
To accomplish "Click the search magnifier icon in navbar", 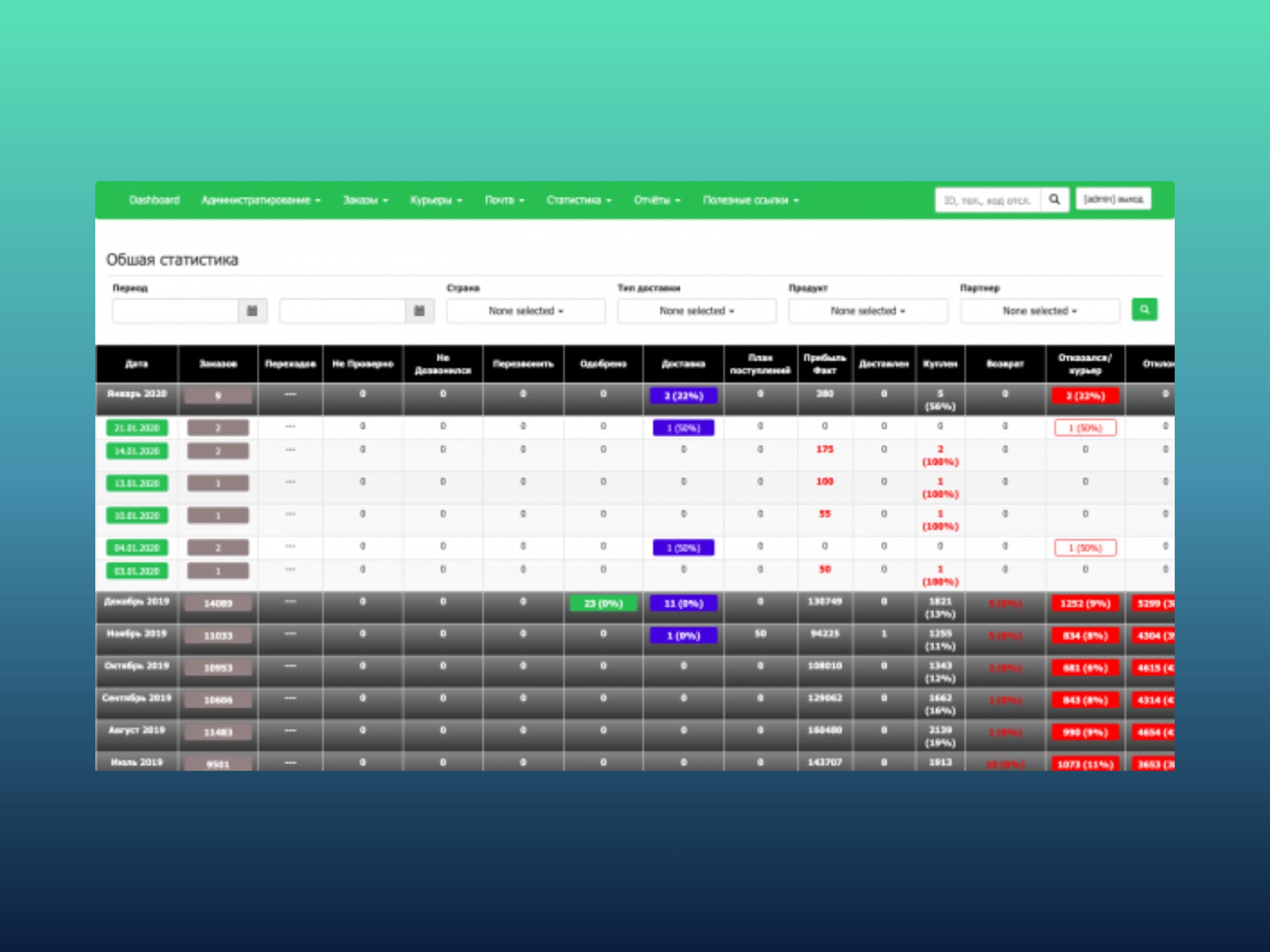I will [x=1054, y=200].
